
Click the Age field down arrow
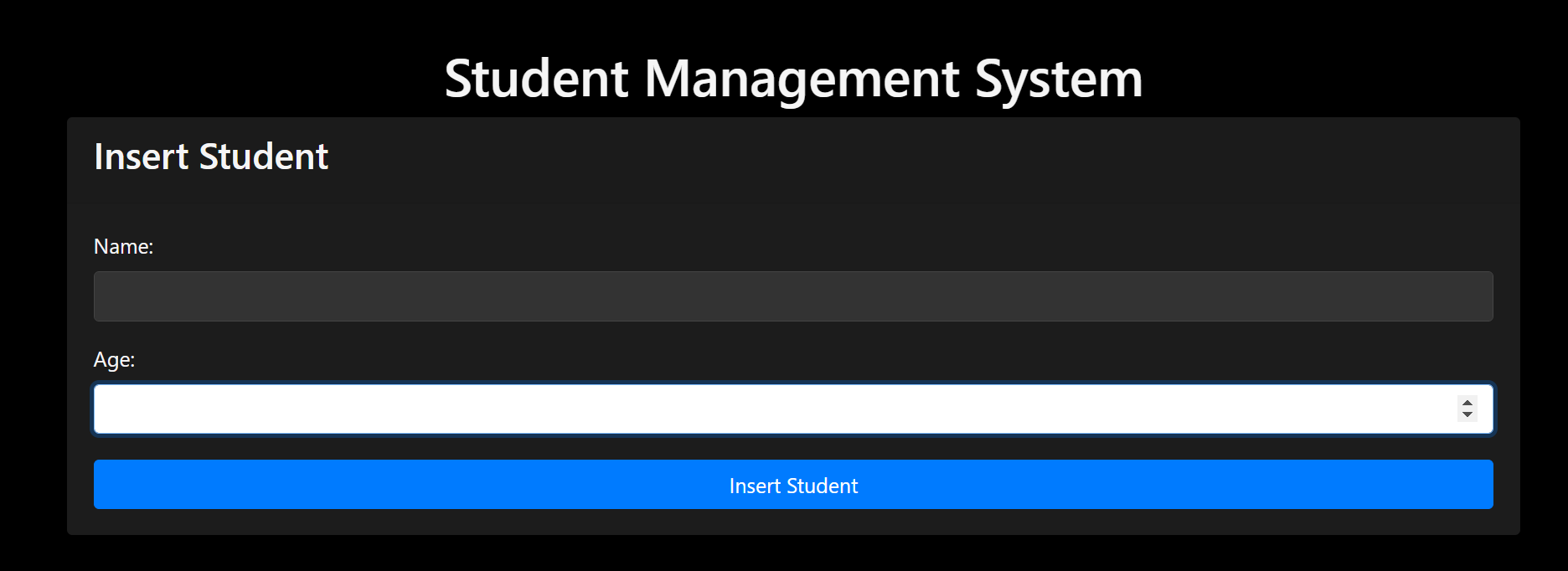(1467, 414)
